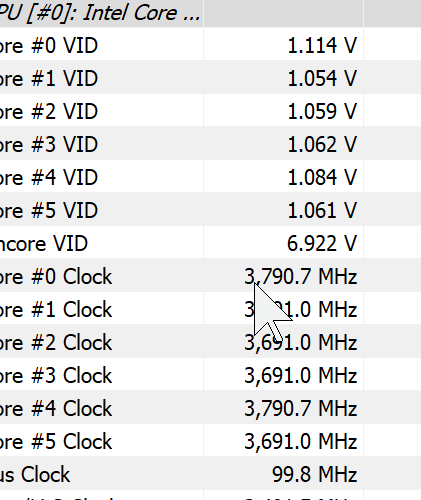Select the Core #0 Clock sensor row

point(210,275)
